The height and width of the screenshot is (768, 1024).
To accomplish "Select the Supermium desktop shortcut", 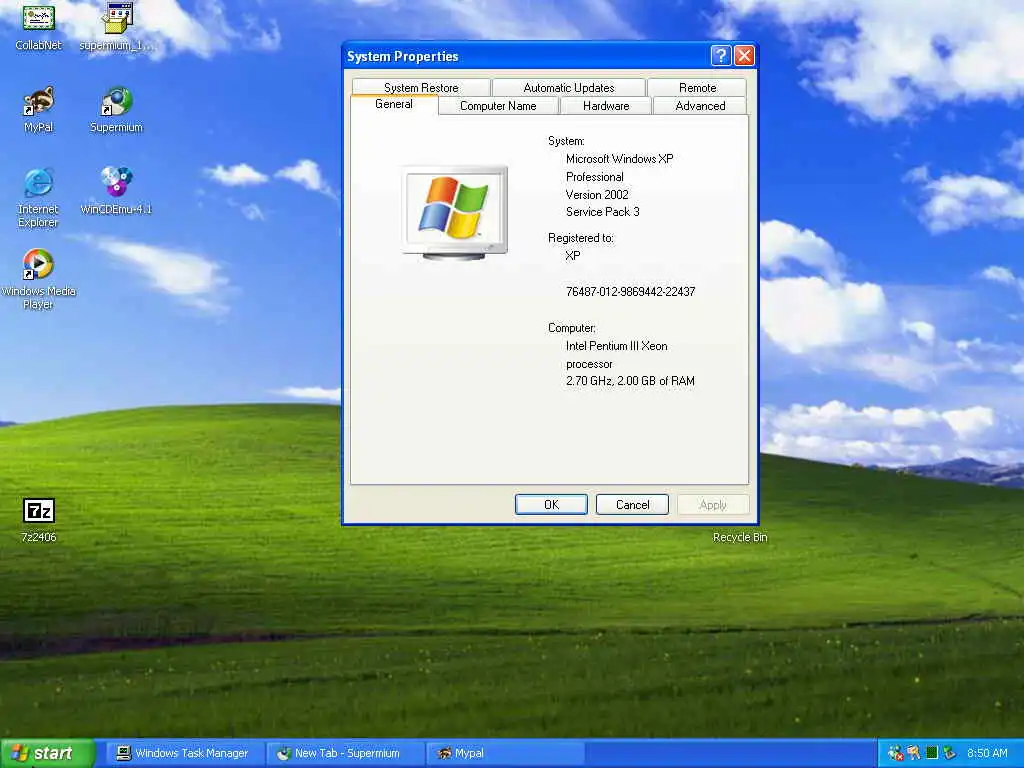I will [116, 109].
